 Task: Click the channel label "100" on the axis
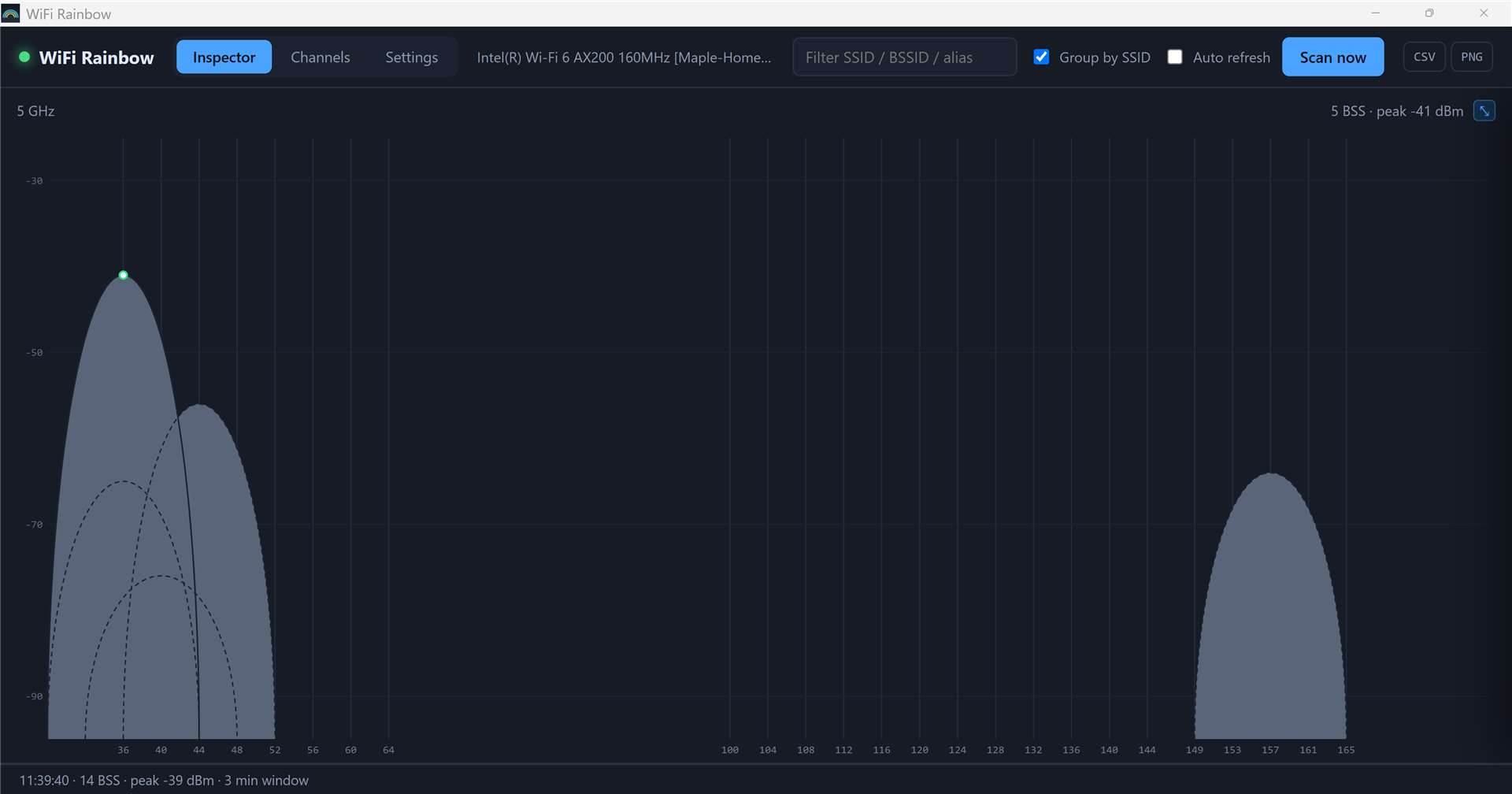tap(730, 750)
